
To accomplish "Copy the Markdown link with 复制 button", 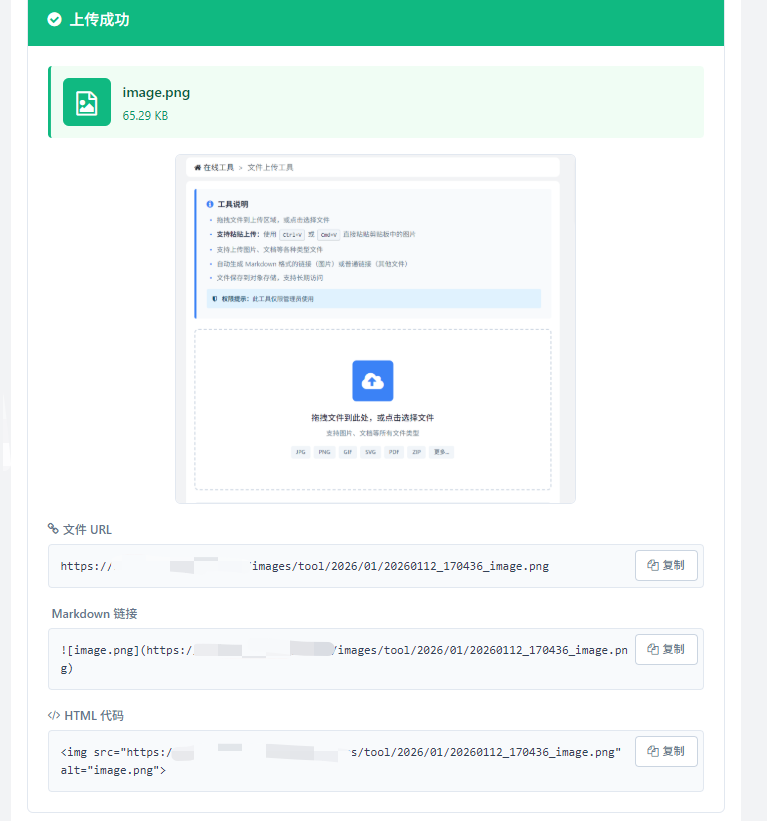I will pyautogui.click(x=666, y=649).
